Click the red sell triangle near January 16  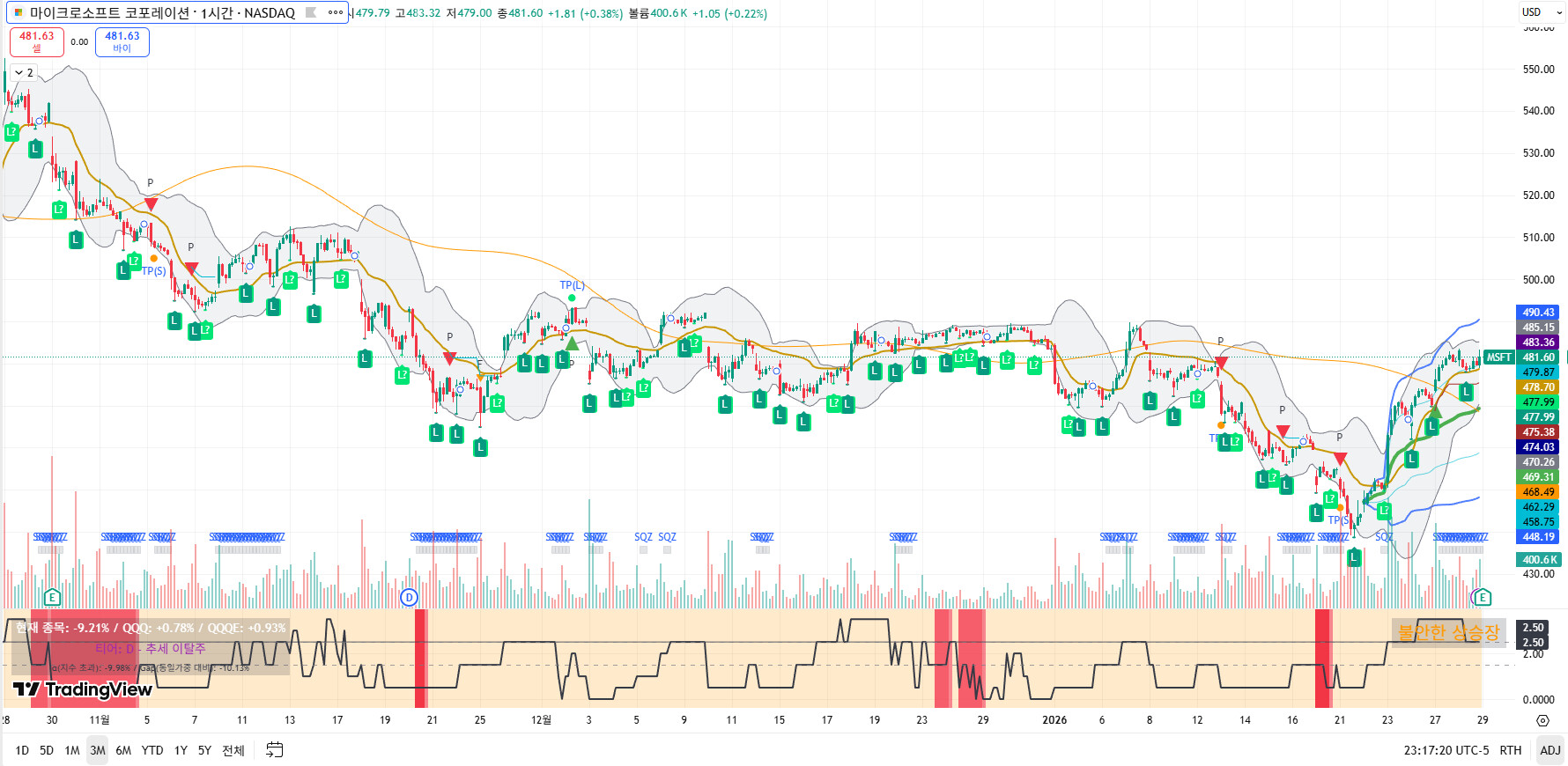pos(1283,431)
